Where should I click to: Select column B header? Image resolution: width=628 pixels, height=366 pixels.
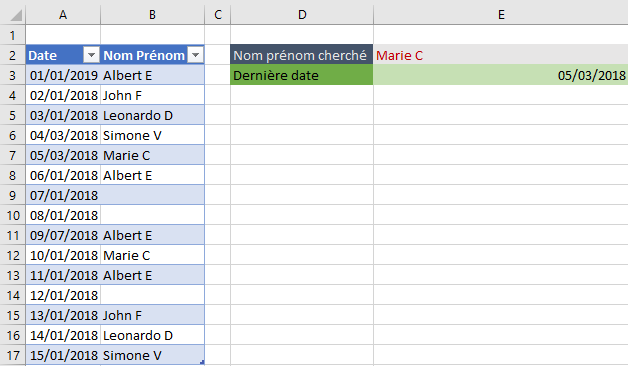152,15
